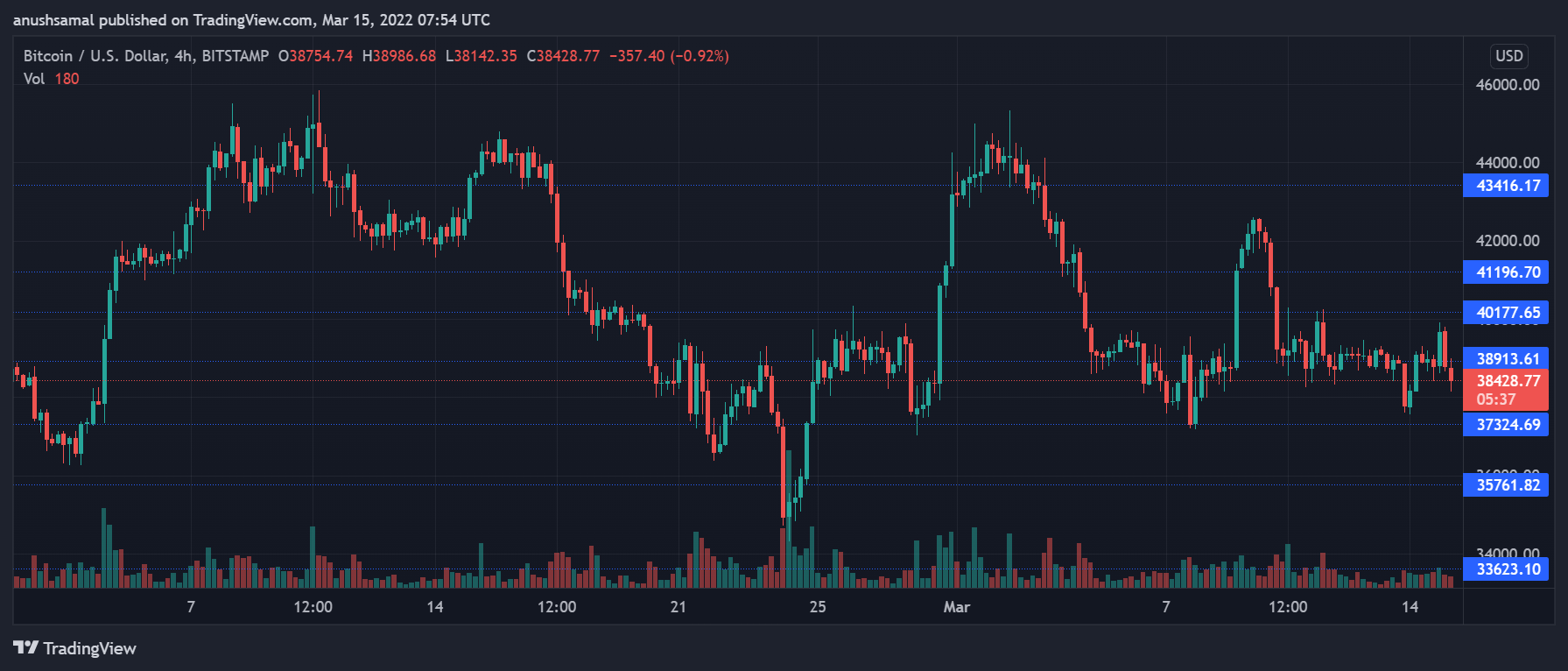The height and width of the screenshot is (671, 1568).
Task: Open the TradingView brand text link
Action: pyautogui.click(x=89, y=648)
